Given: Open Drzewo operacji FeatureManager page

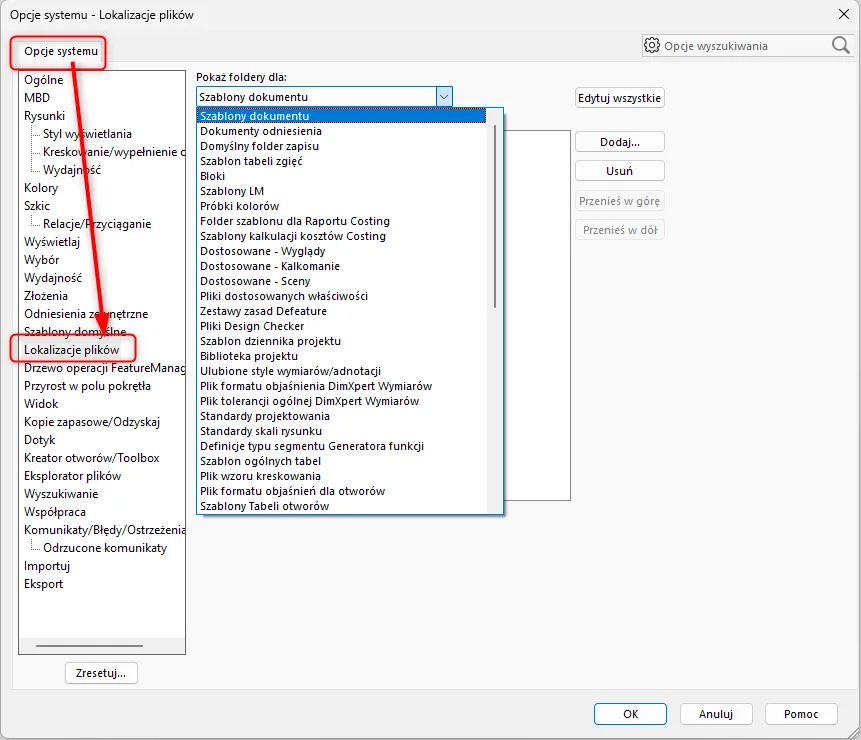Looking at the screenshot, I should coord(104,368).
